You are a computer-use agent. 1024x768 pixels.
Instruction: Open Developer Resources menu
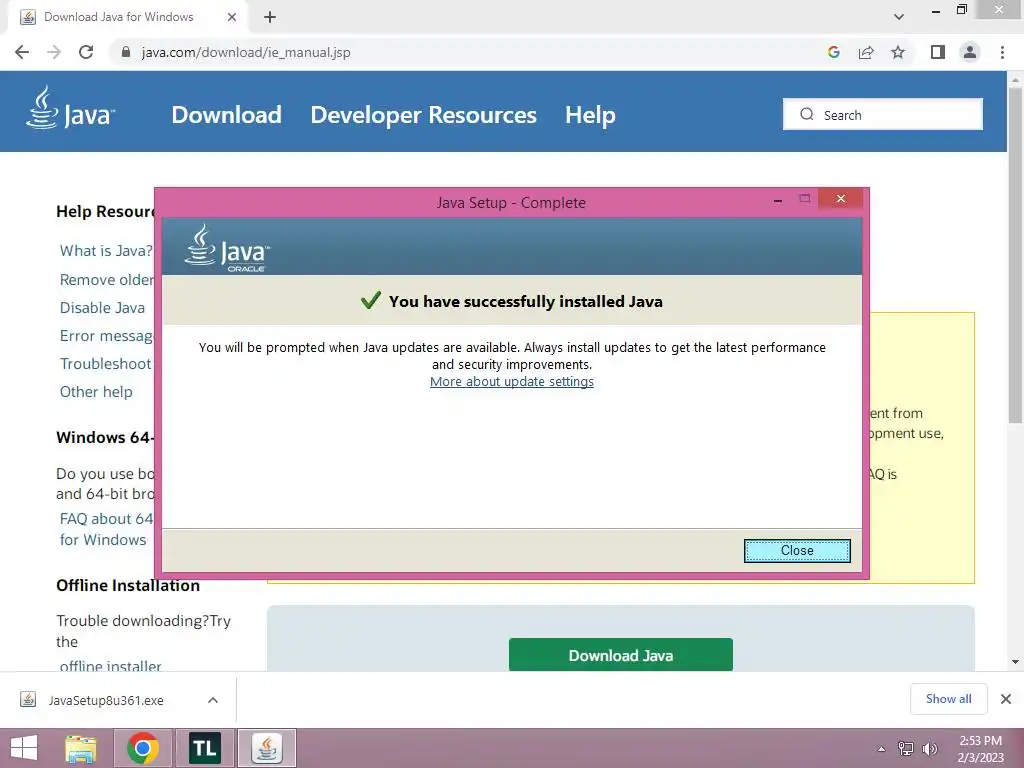[x=423, y=115]
